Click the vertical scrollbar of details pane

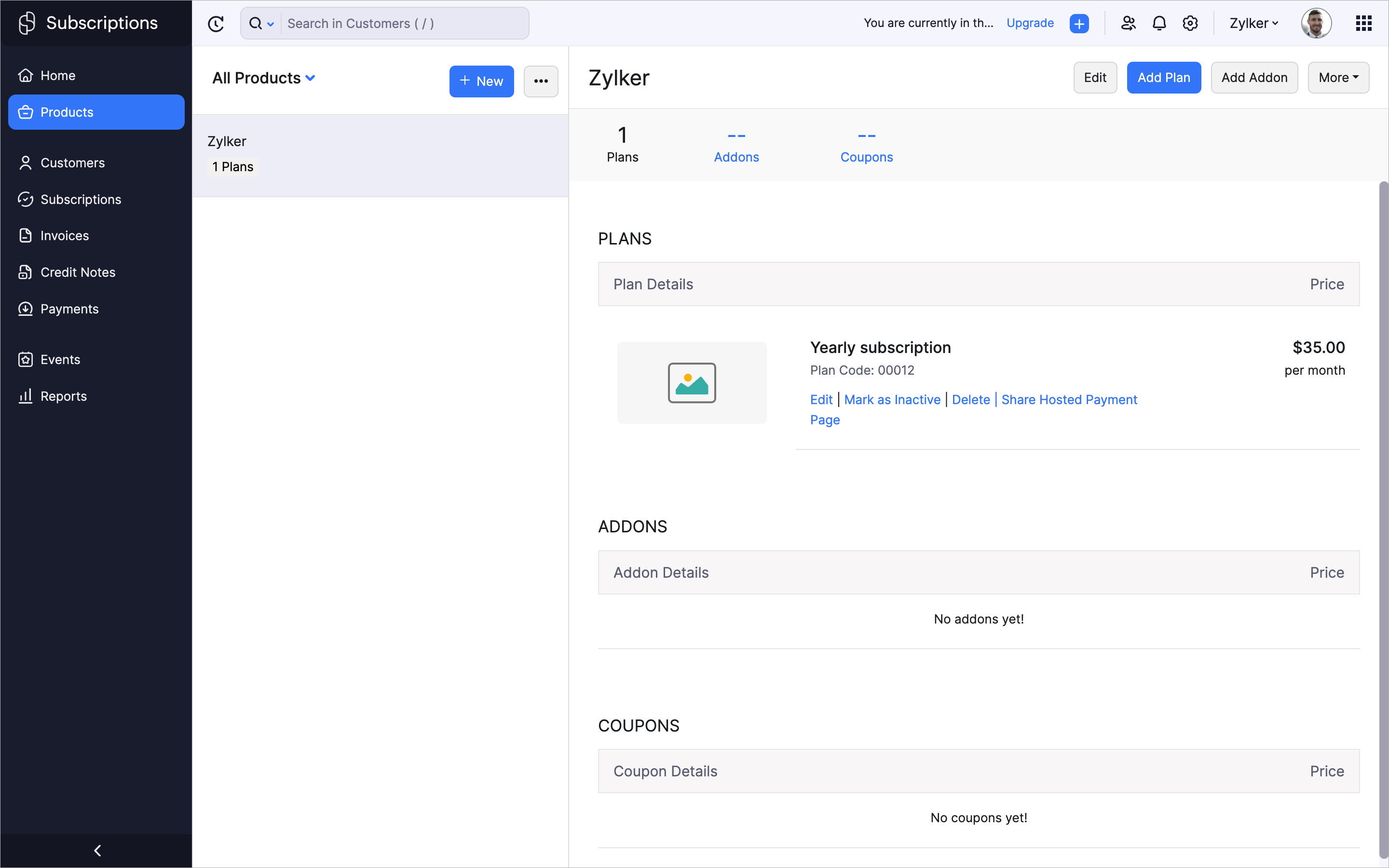click(x=1383, y=519)
